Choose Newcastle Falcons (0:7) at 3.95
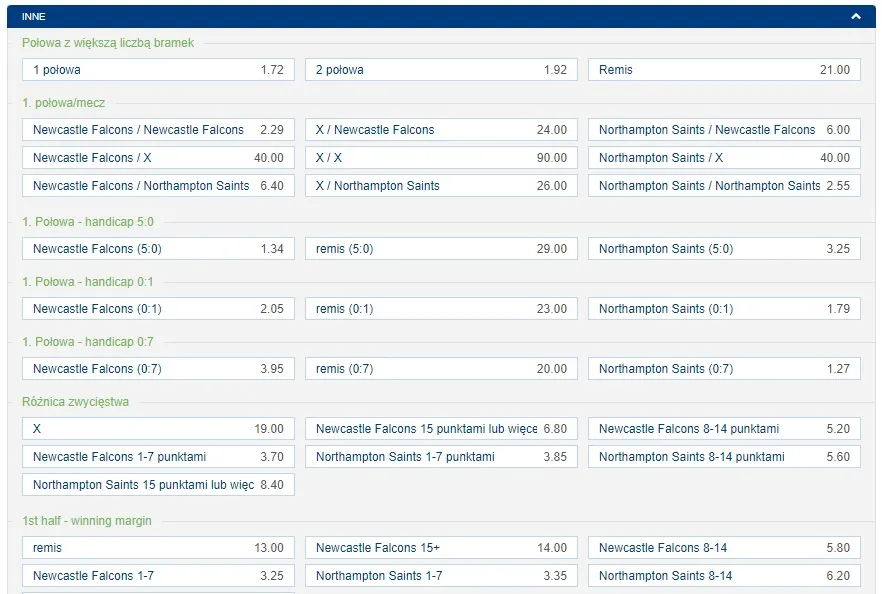The width and height of the screenshot is (882, 594). tap(158, 369)
